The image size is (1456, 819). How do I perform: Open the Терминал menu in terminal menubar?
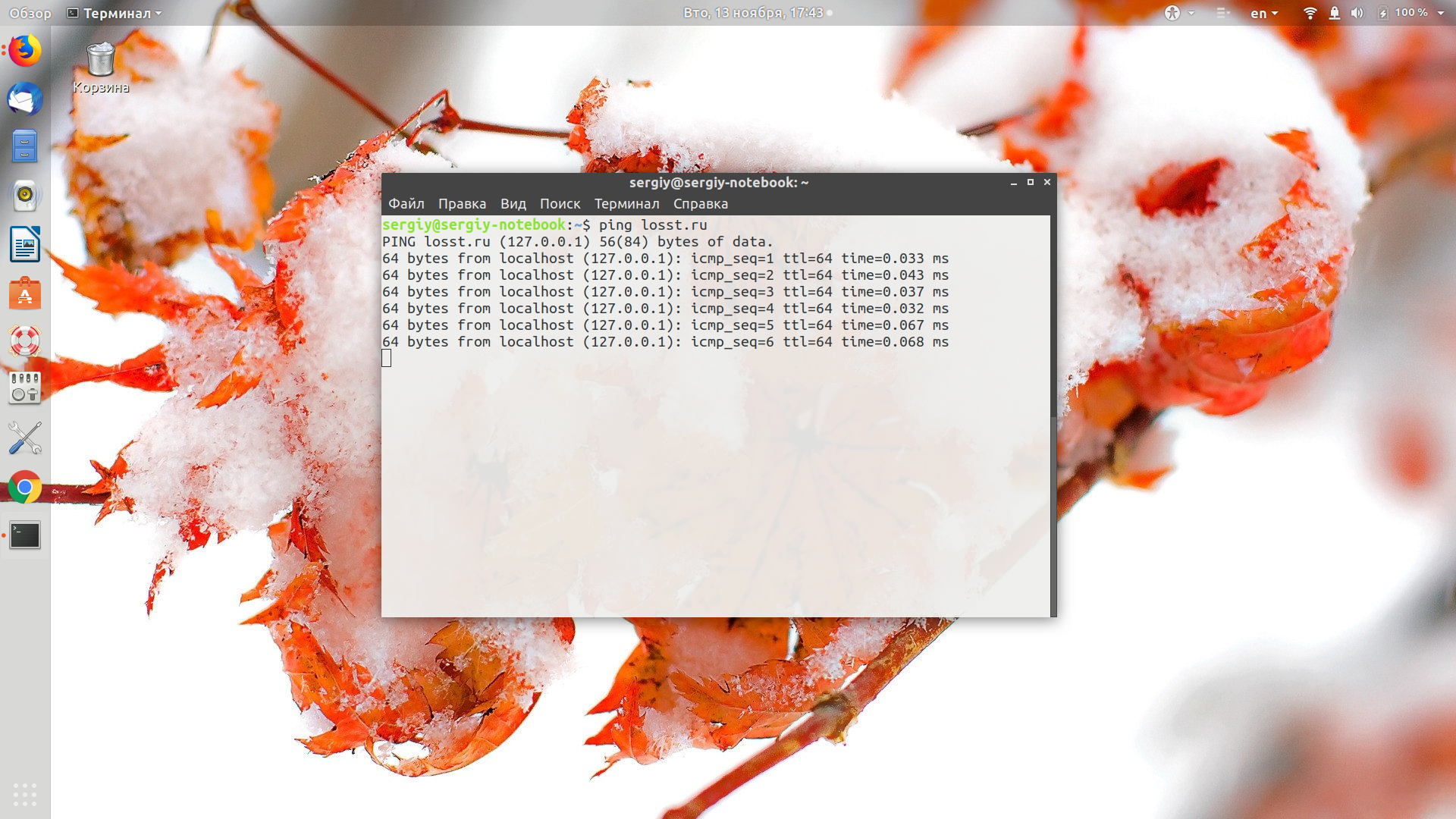pos(626,203)
